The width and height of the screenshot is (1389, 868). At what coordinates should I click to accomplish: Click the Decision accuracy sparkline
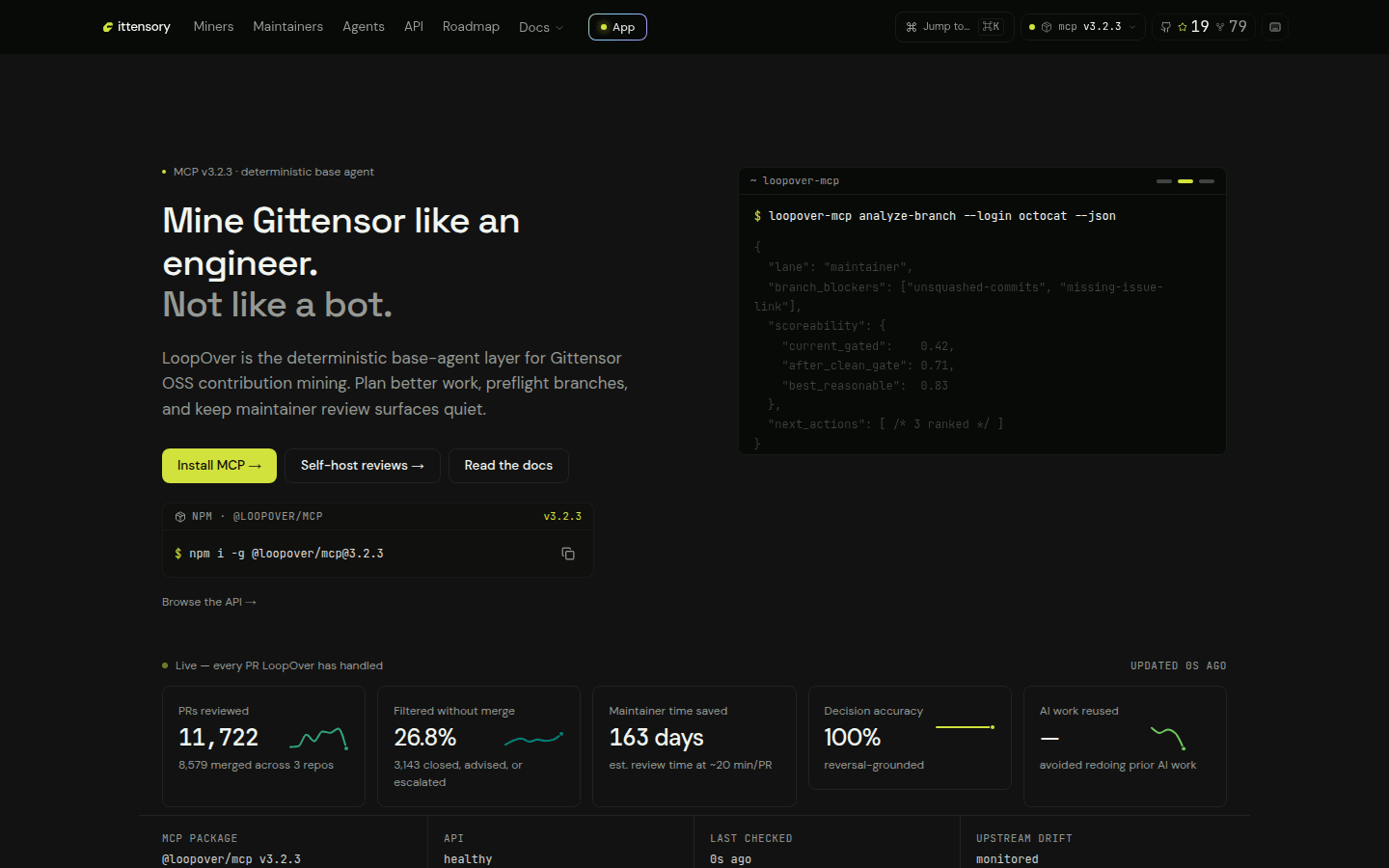pyautogui.click(x=965, y=727)
